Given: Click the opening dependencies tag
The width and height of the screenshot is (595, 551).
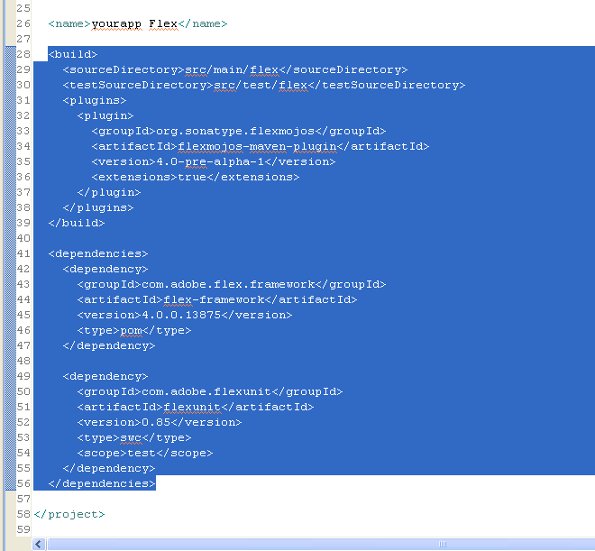Looking at the screenshot, I should point(98,253).
